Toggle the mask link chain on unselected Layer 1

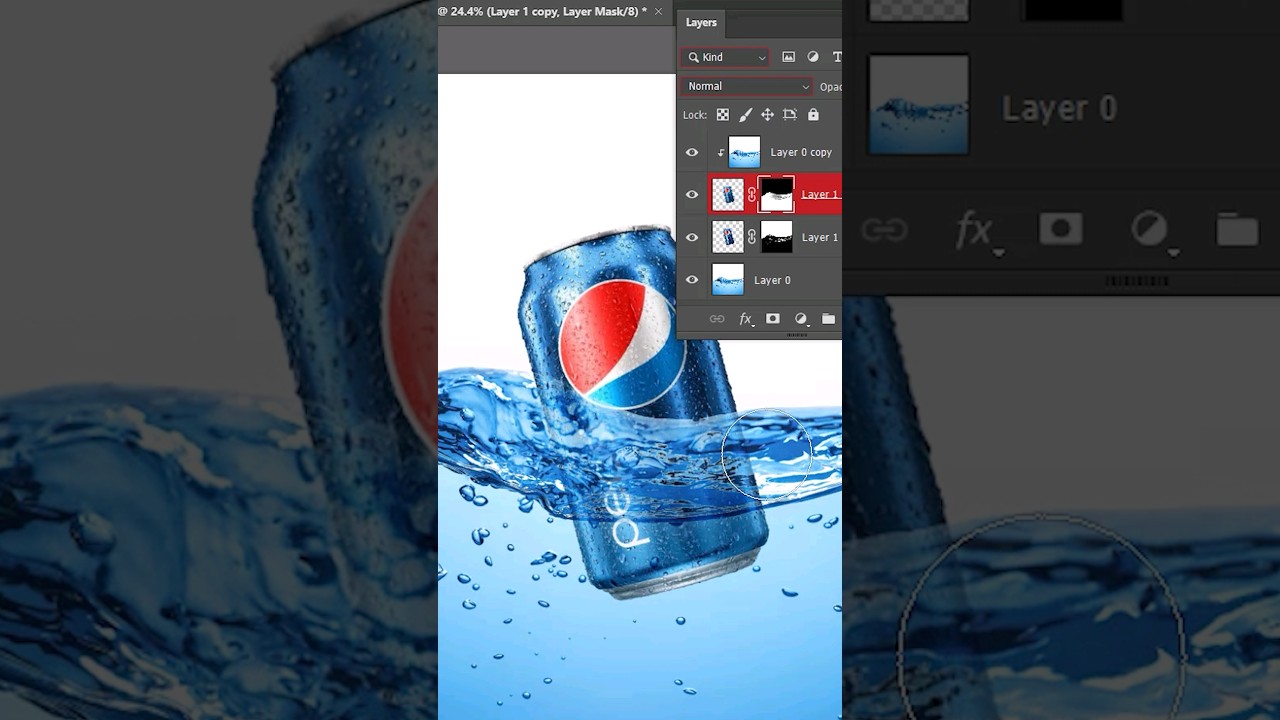coord(752,238)
